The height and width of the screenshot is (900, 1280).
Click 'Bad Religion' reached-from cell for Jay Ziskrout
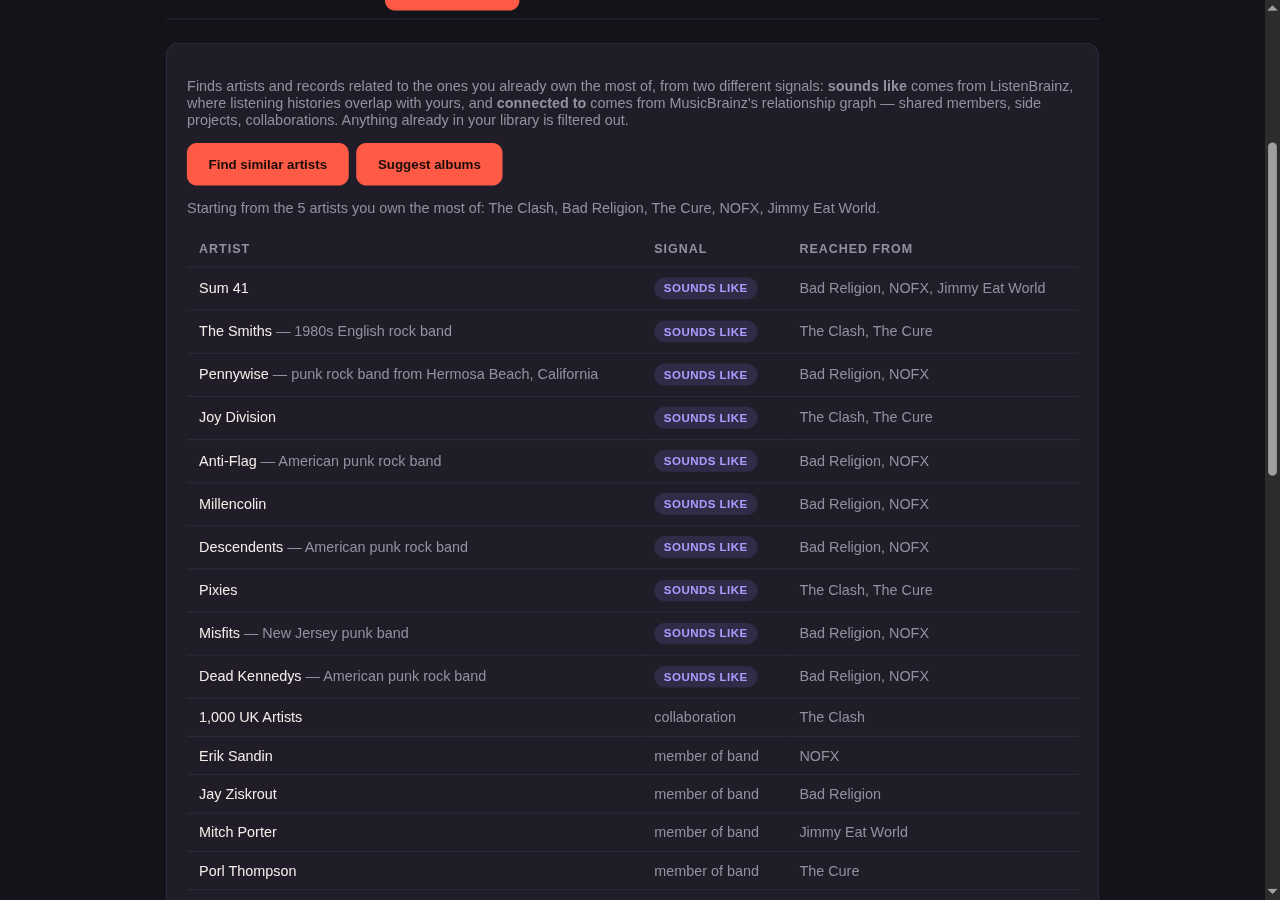click(840, 794)
